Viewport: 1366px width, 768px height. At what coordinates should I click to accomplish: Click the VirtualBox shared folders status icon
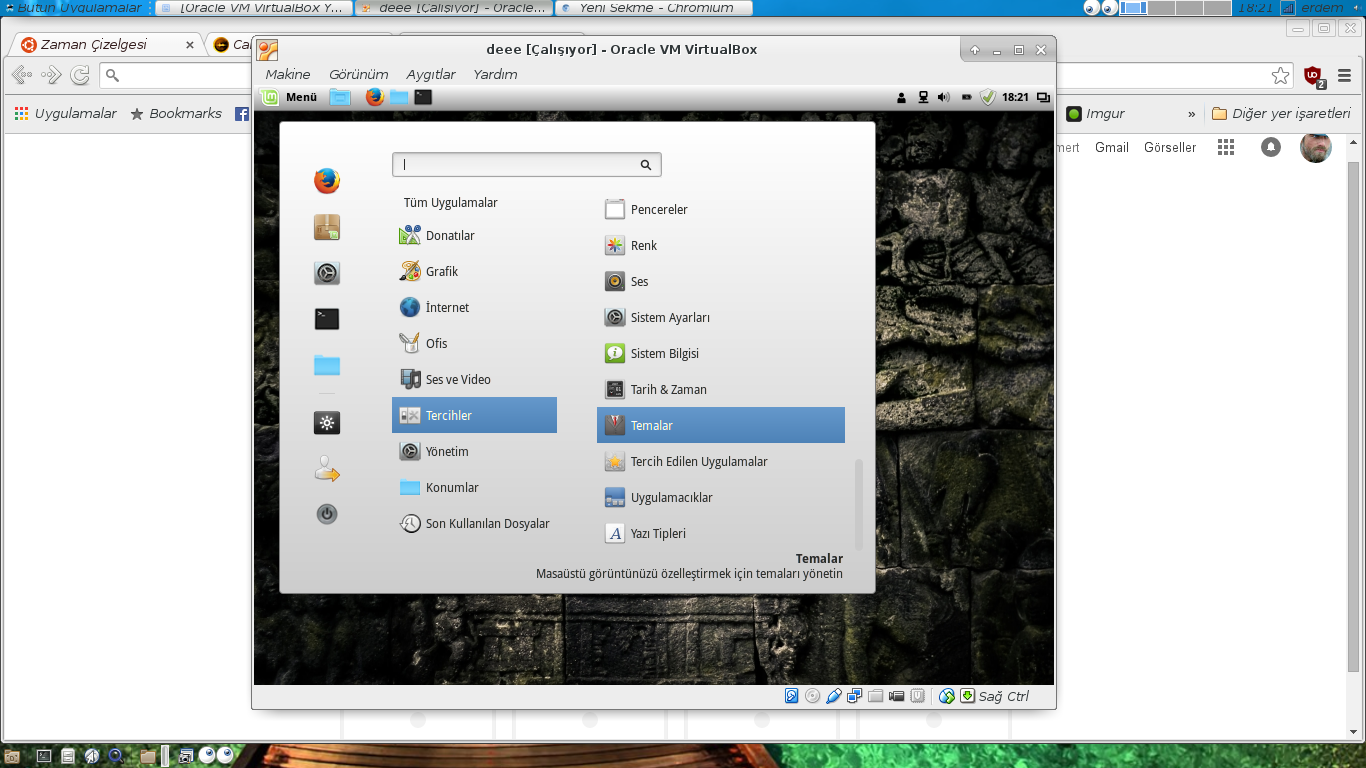pos(876,696)
